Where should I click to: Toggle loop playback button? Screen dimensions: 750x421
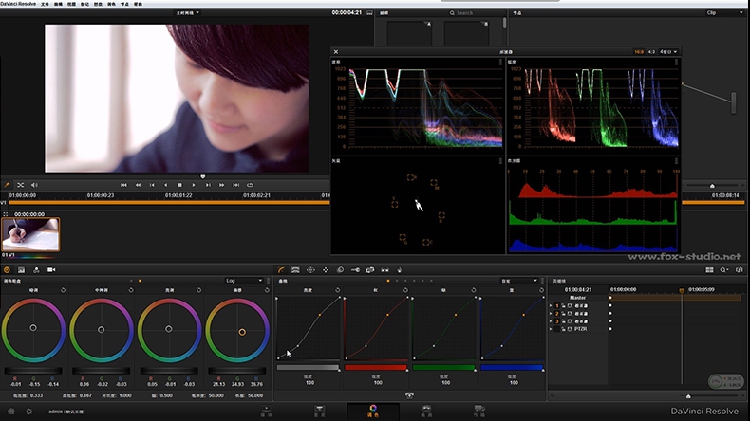click(x=248, y=185)
